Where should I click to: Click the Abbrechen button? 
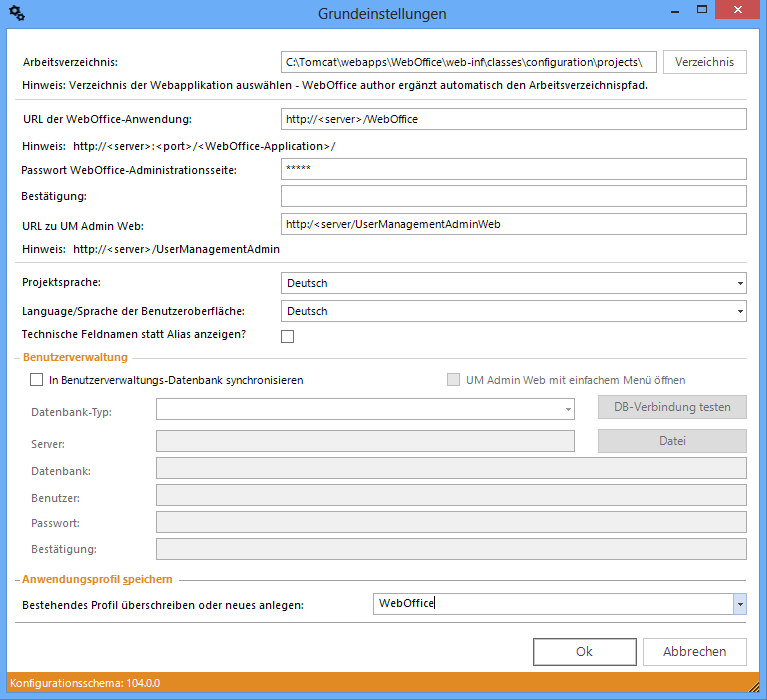click(694, 651)
